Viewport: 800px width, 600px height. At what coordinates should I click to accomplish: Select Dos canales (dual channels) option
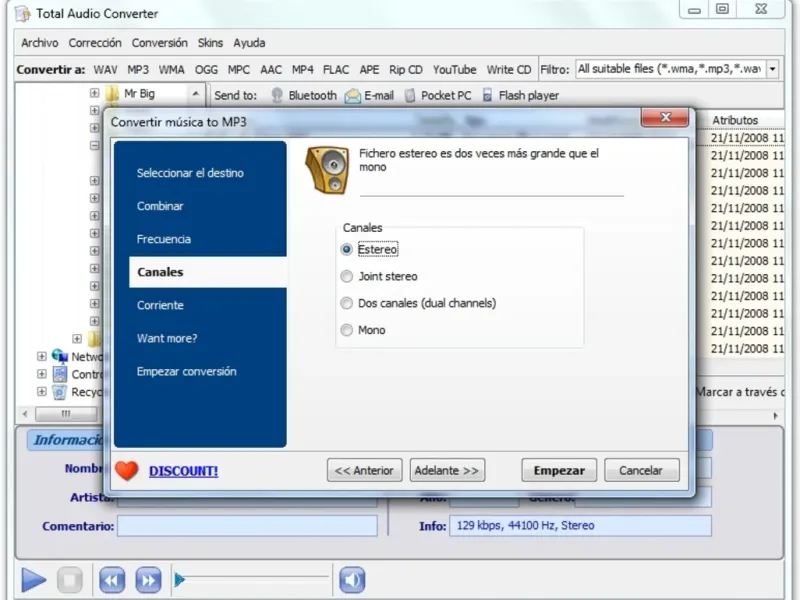[x=346, y=303]
